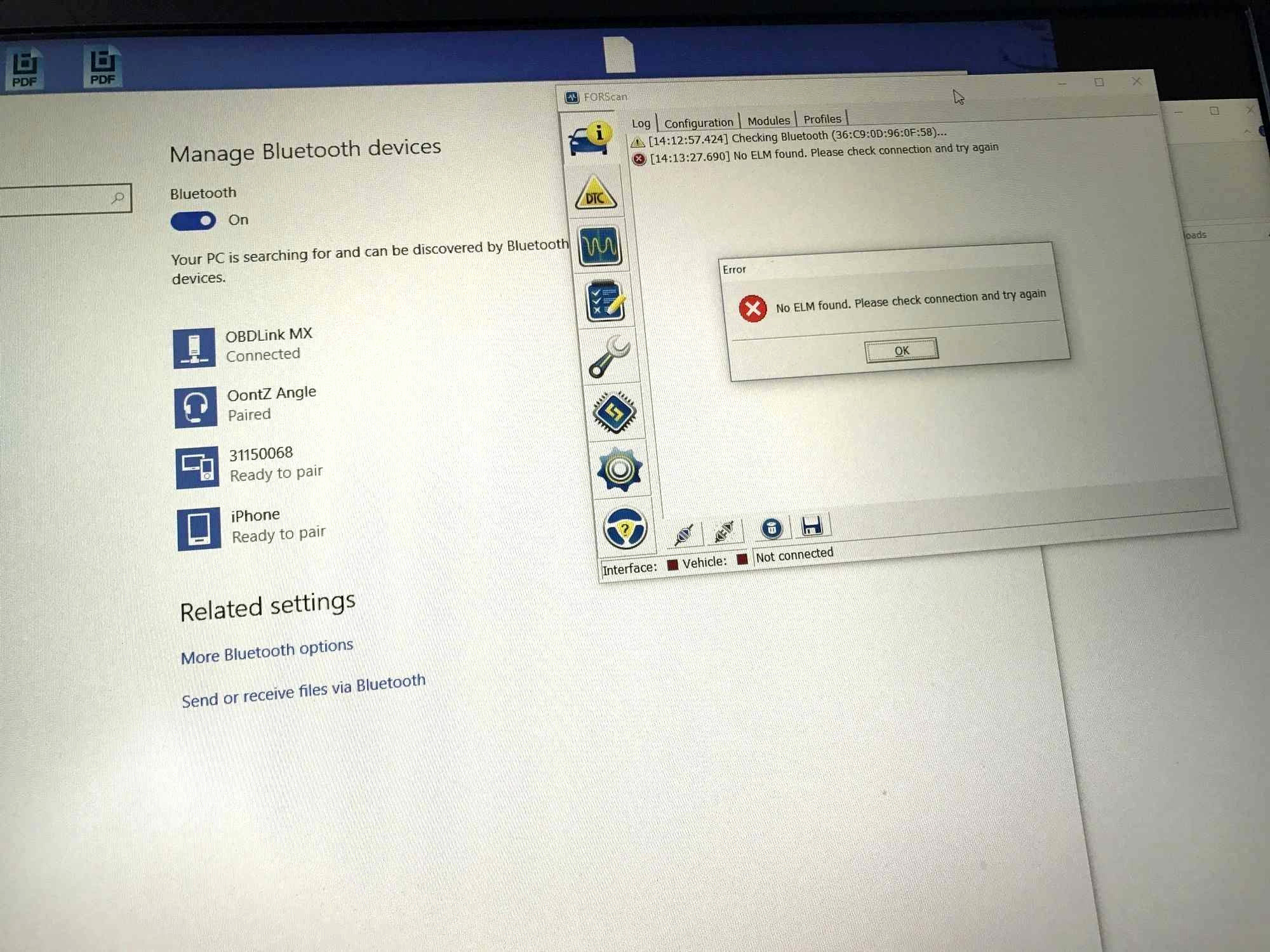Select the help/question mark icon

[613, 528]
